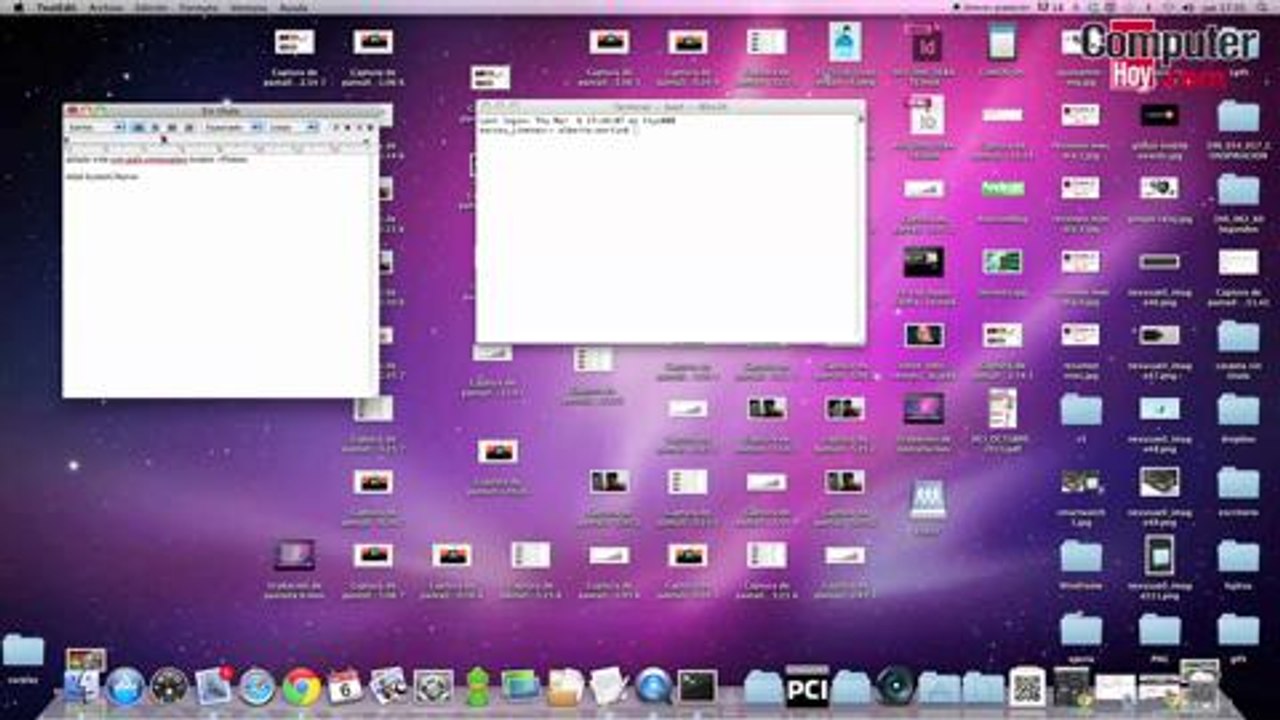Open Espaciado dropdown in TextEdit toolbar
1280x720 pixels.
[233, 127]
